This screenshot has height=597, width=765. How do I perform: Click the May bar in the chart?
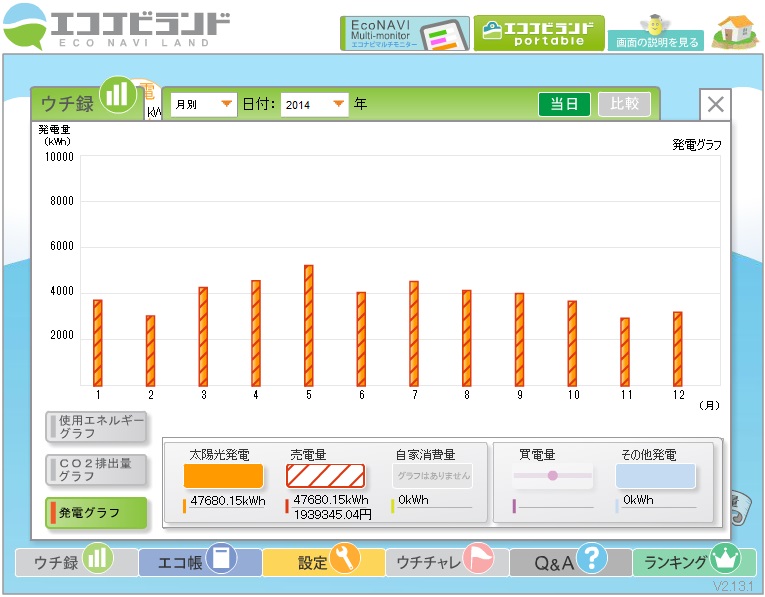pyautogui.click(x=309, y=326)
